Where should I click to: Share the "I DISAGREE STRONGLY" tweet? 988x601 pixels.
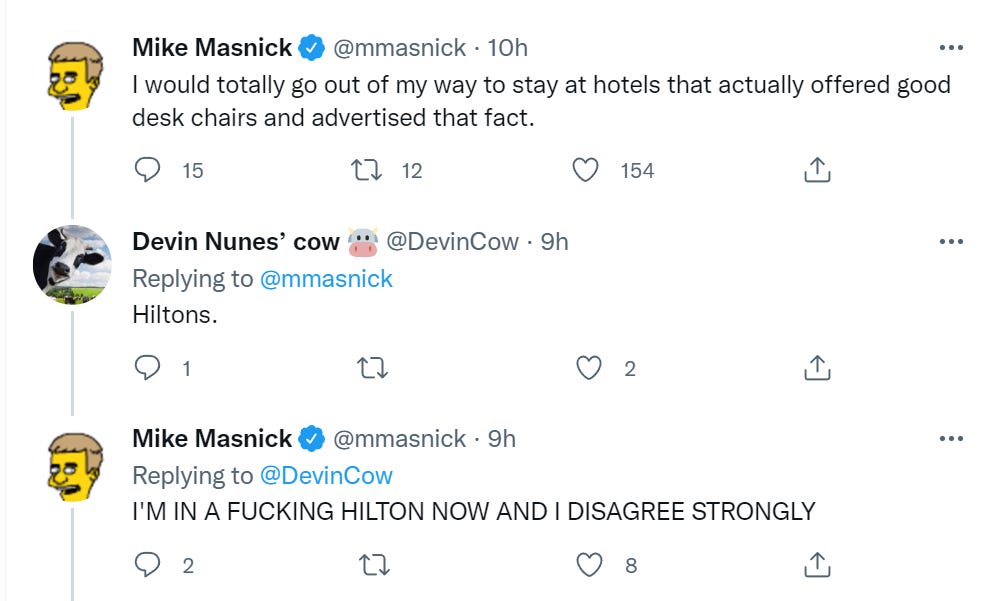coord(817,566)
